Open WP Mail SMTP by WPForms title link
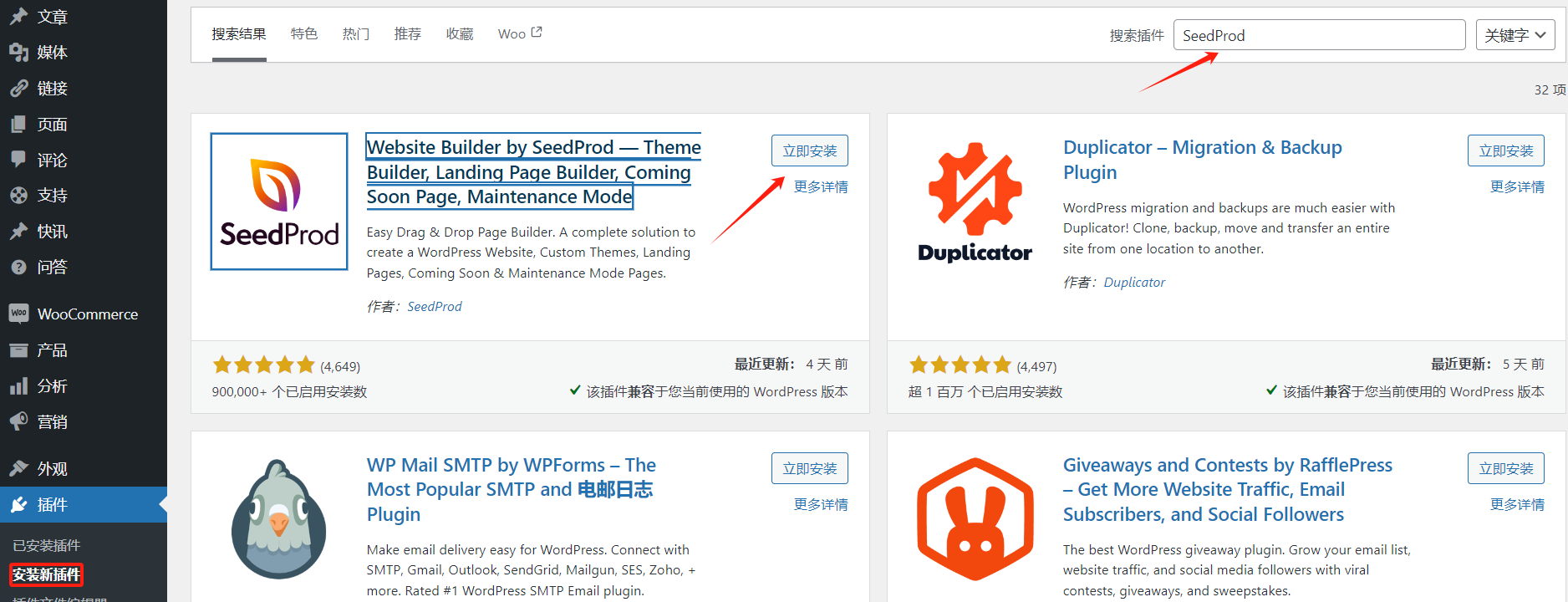1568x602 pixels. 512,489
